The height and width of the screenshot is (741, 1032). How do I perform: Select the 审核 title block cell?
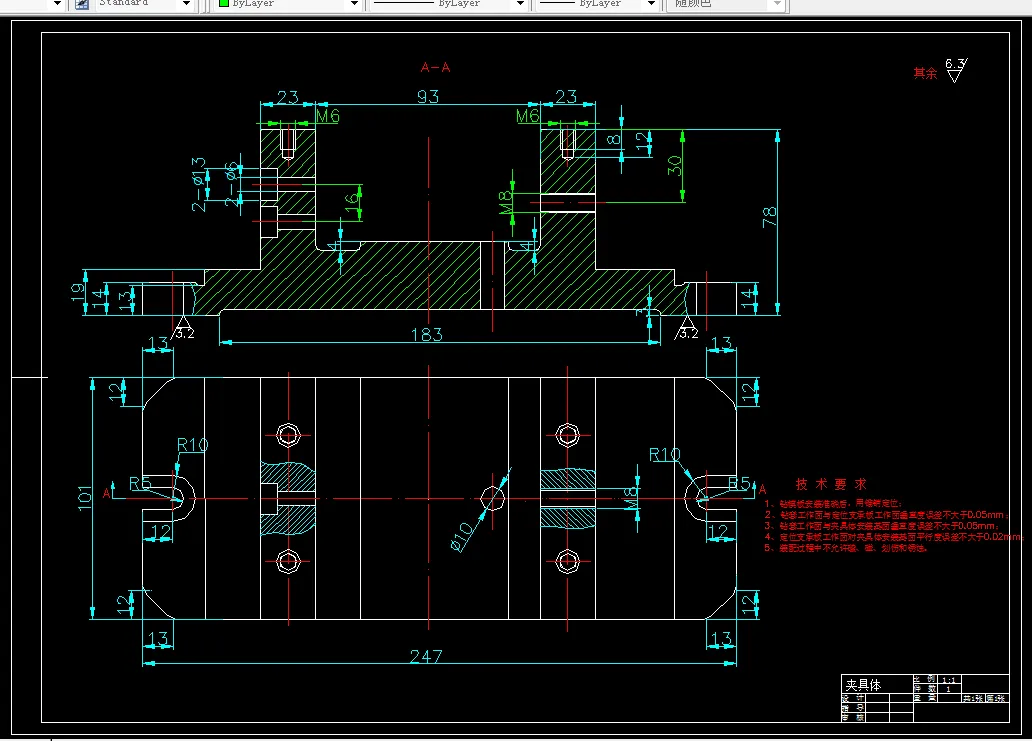point(854,717)
